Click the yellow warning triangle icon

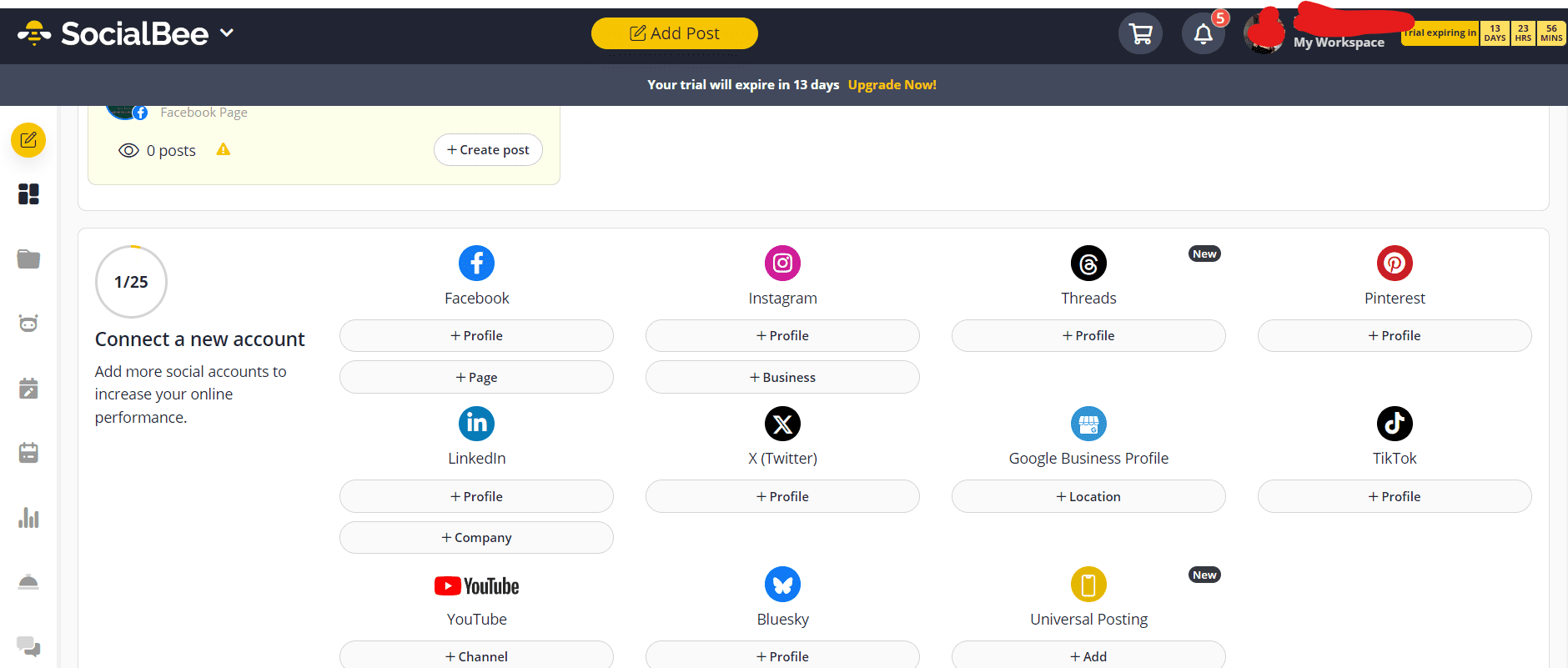pos(223,150)
